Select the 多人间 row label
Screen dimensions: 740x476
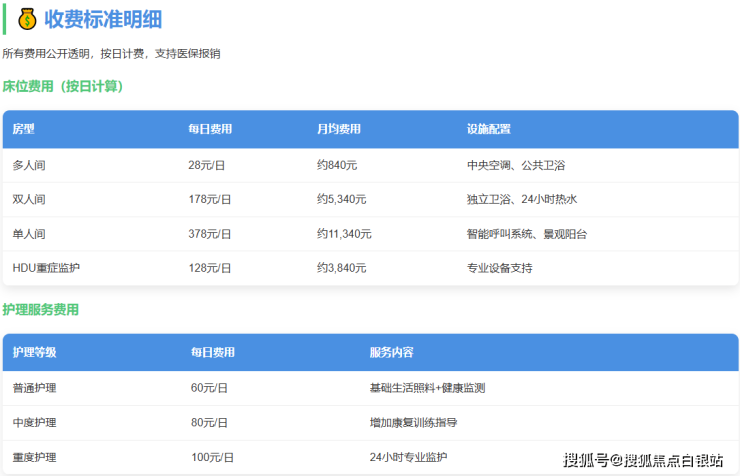tap(29, 165)
